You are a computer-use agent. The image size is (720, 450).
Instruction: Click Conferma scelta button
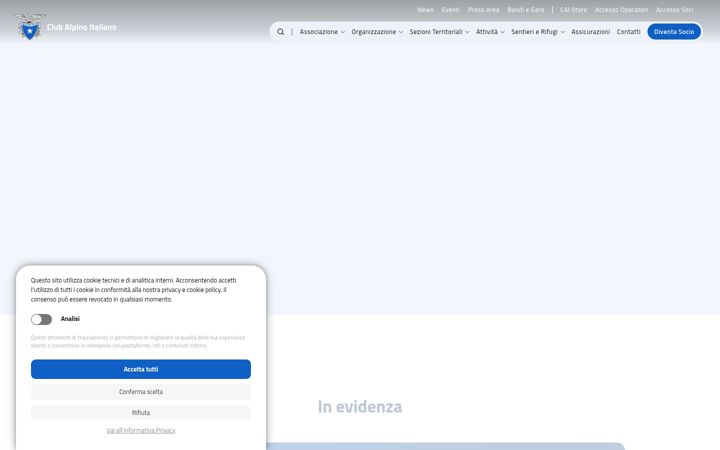[x=141, y=392]
